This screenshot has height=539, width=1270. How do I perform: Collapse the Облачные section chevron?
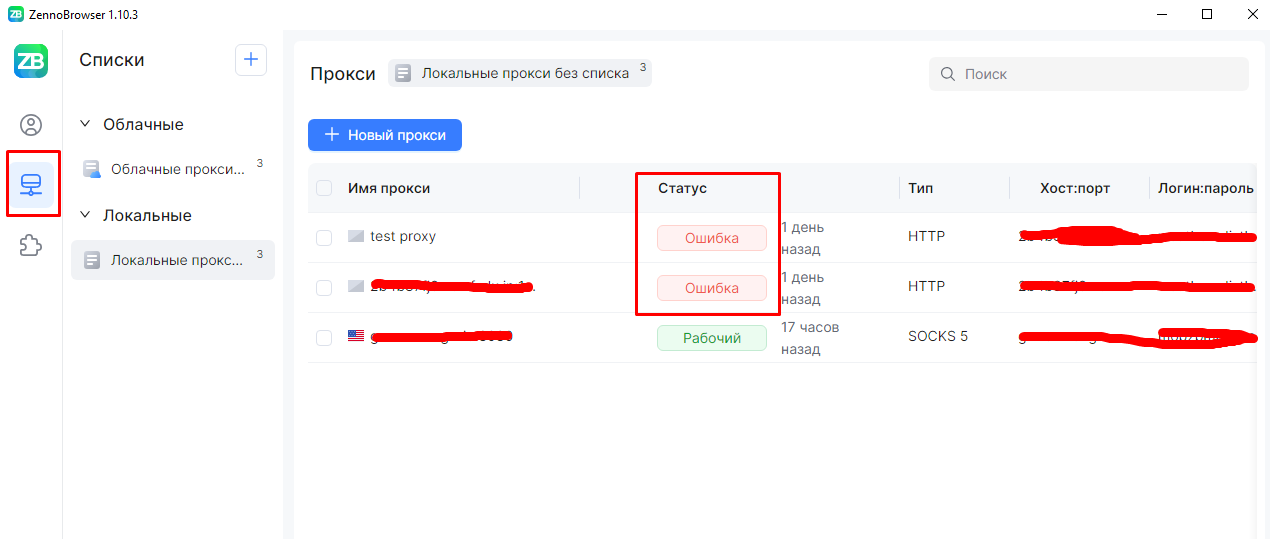pyautogui.click(x=86, y=125)
